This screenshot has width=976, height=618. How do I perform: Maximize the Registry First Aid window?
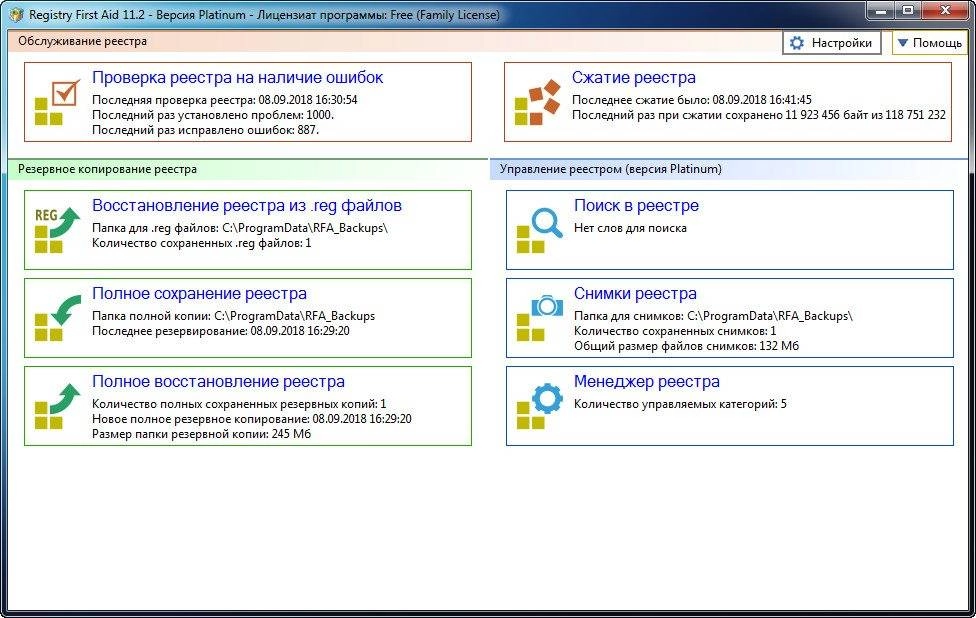[908, 11]
